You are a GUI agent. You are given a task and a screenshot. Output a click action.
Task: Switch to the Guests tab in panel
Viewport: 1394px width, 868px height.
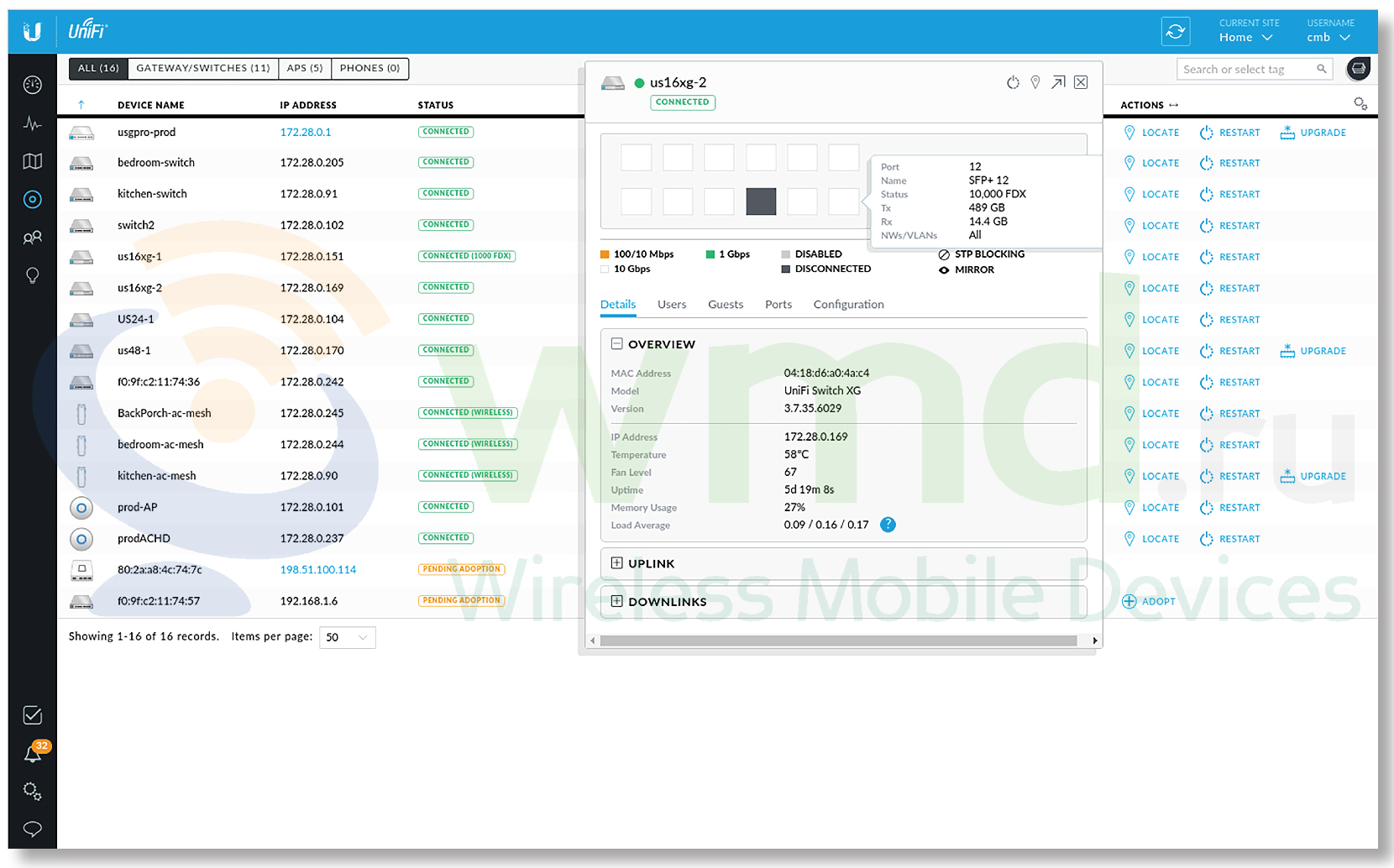[x=726, y=304]
